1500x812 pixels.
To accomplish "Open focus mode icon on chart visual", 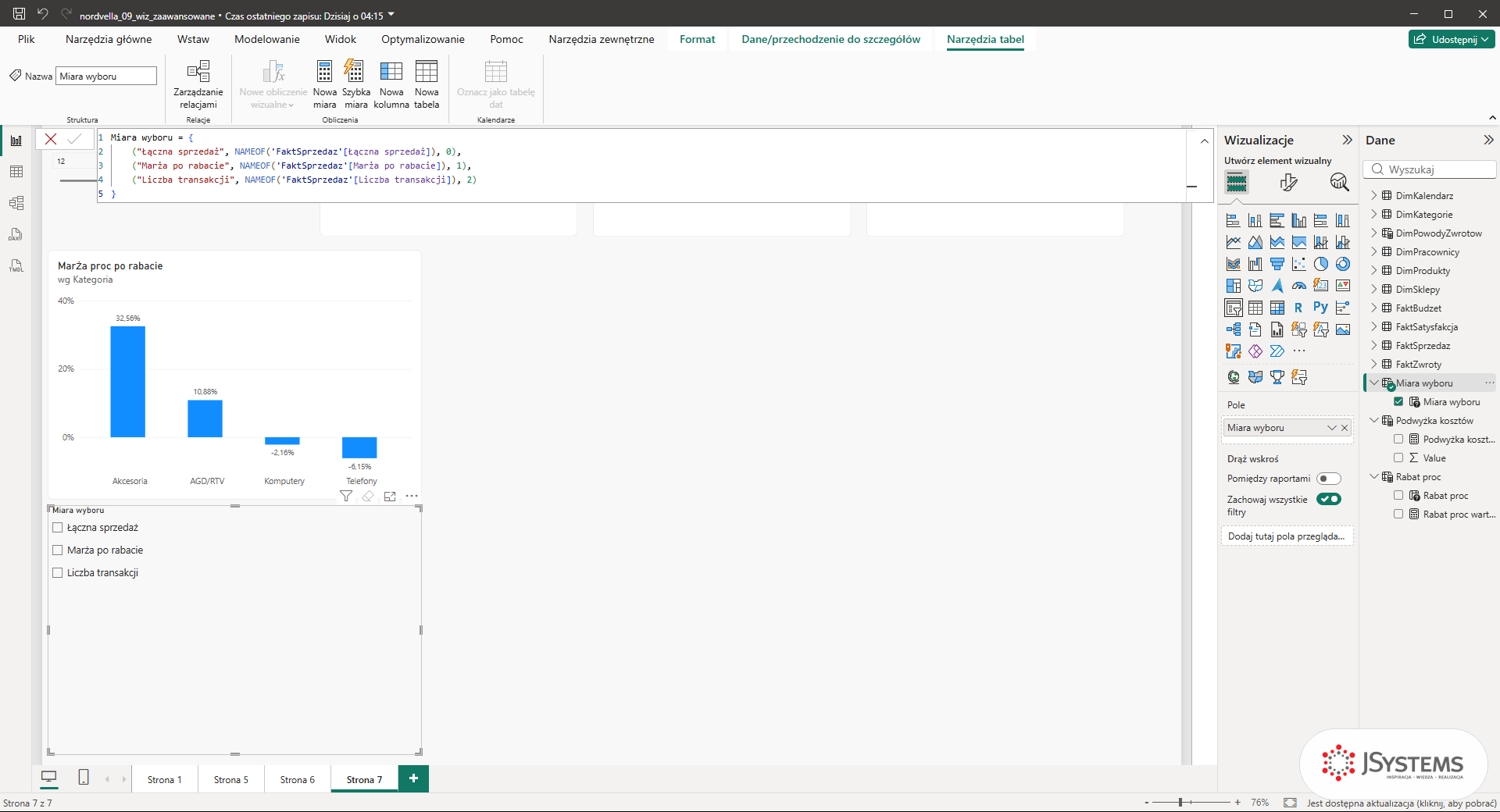I will pos(390,496).
